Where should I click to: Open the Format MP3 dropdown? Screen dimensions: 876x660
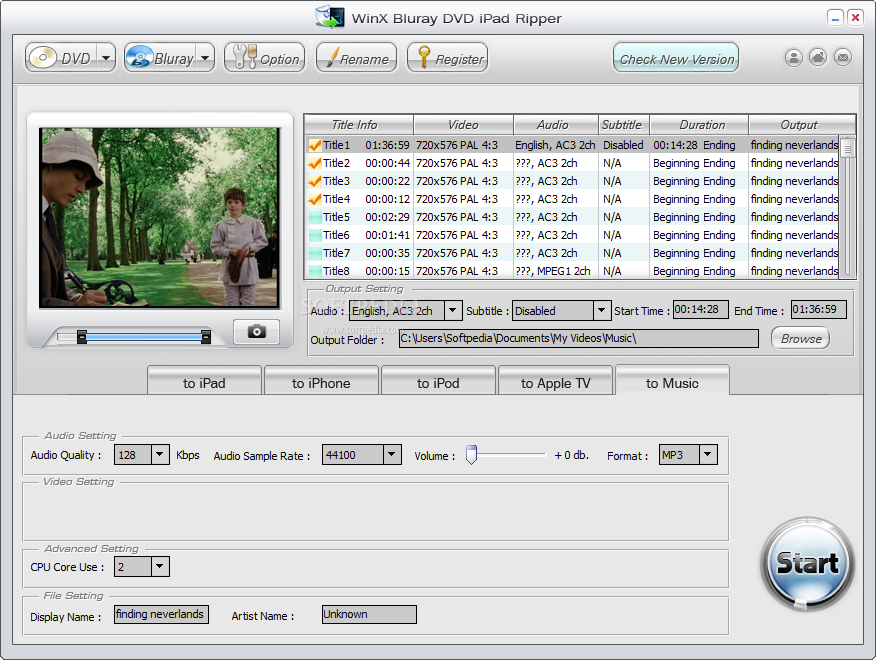click(x=708, y=455)
